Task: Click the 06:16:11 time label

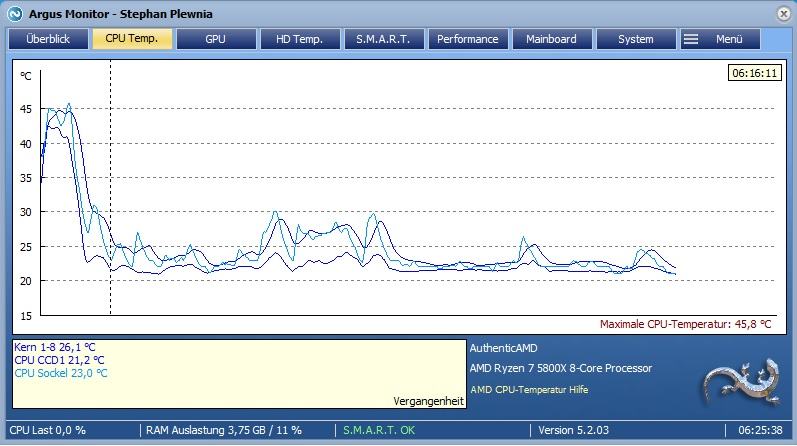Action: coord(755,73)
